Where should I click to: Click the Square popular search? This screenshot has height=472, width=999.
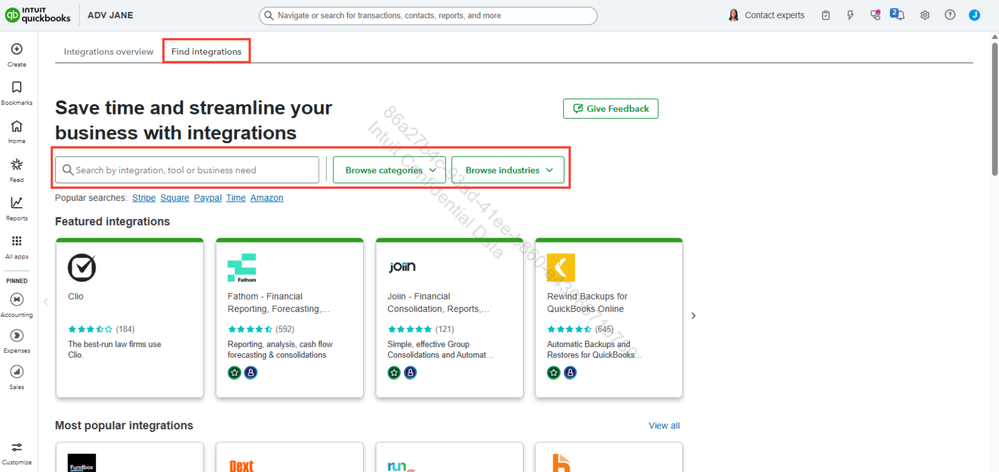175,198
